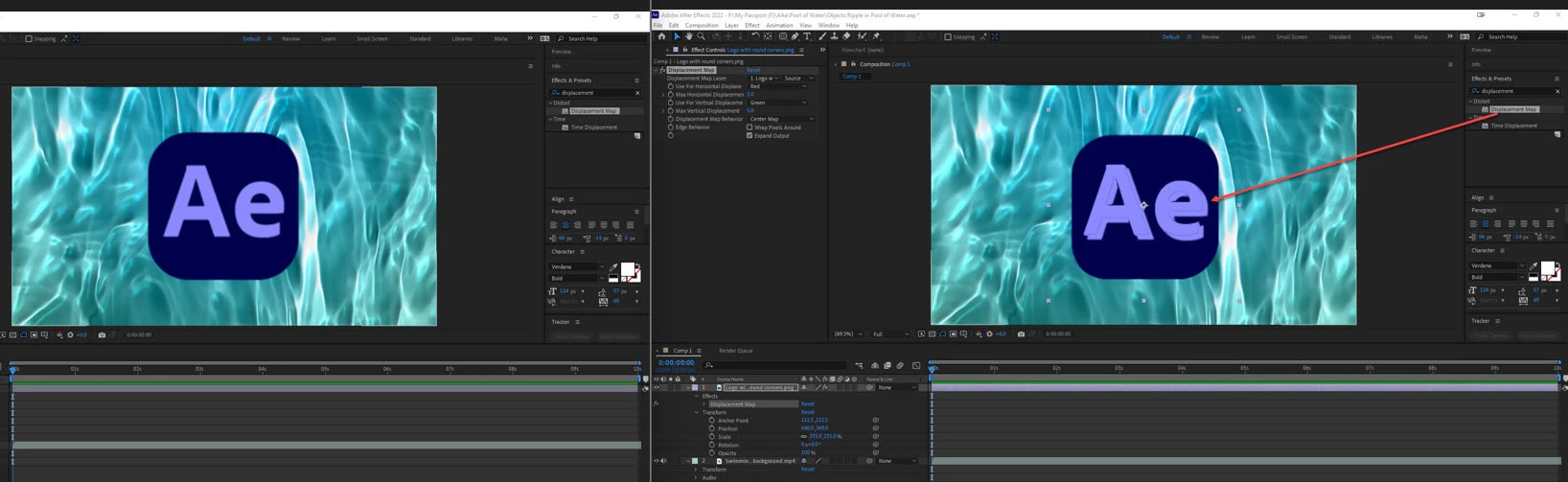
Task: Enable Snapping checkbox in right window
Action: tap(948, 36)
